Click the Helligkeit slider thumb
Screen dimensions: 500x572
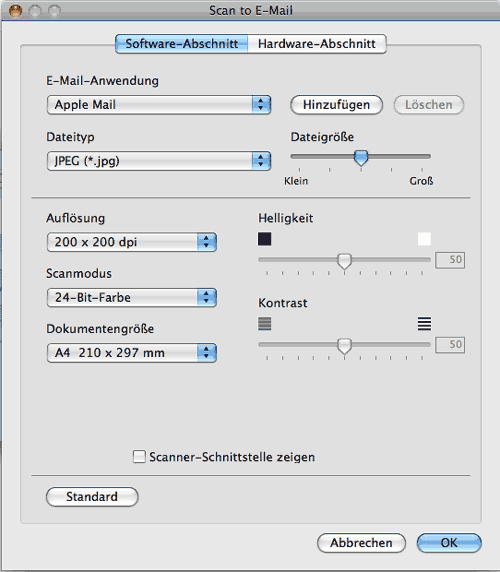tap(344, 261)
